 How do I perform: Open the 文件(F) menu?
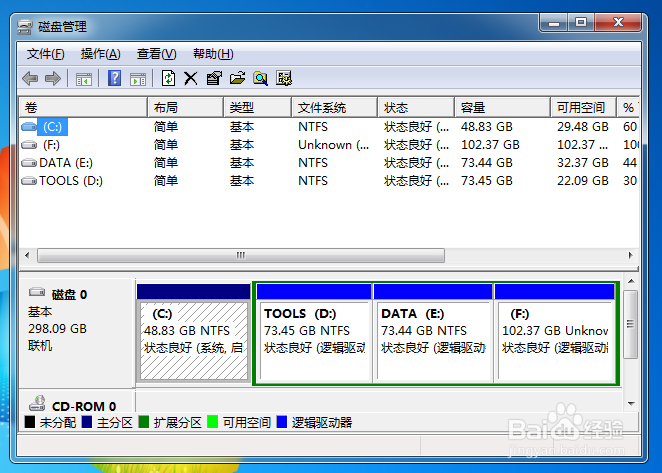(x=46, y=54)
